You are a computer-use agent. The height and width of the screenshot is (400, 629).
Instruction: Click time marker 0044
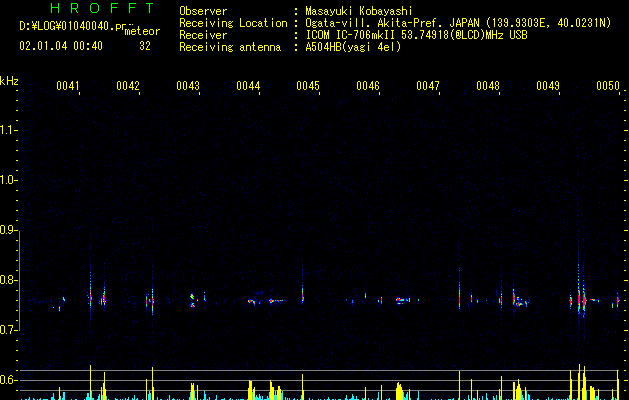pos(248,86)
